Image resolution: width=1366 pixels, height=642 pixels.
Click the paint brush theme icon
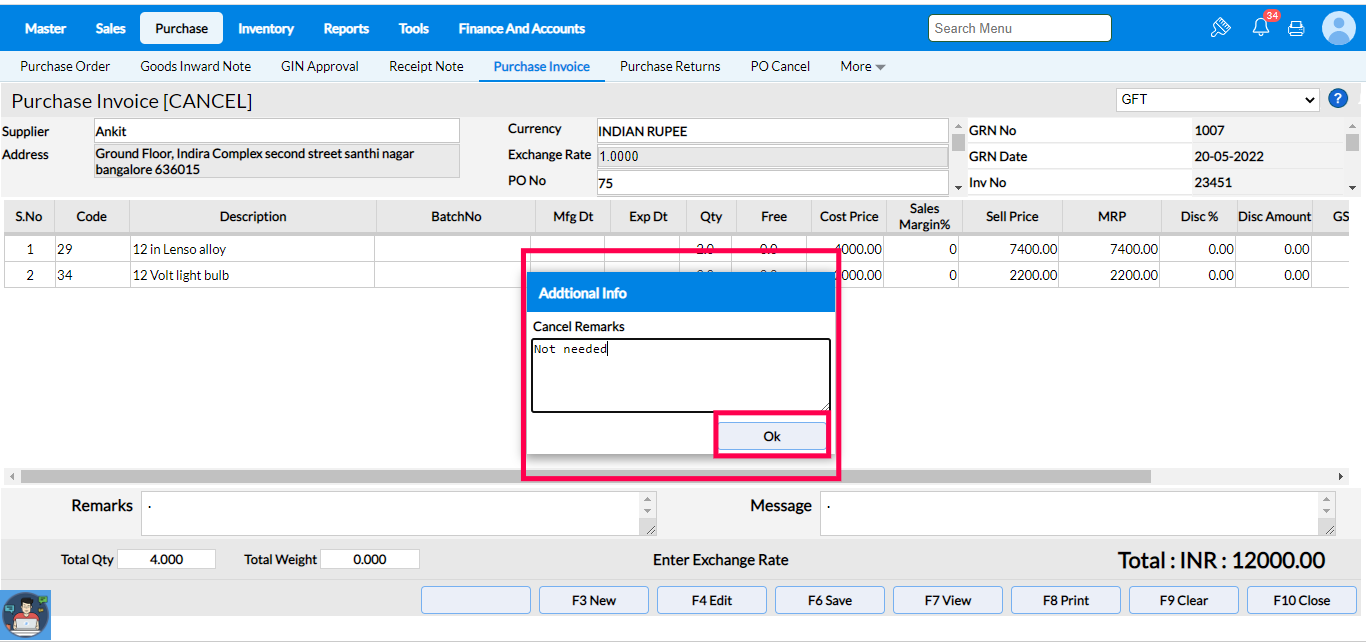[x=1220, y=28]
